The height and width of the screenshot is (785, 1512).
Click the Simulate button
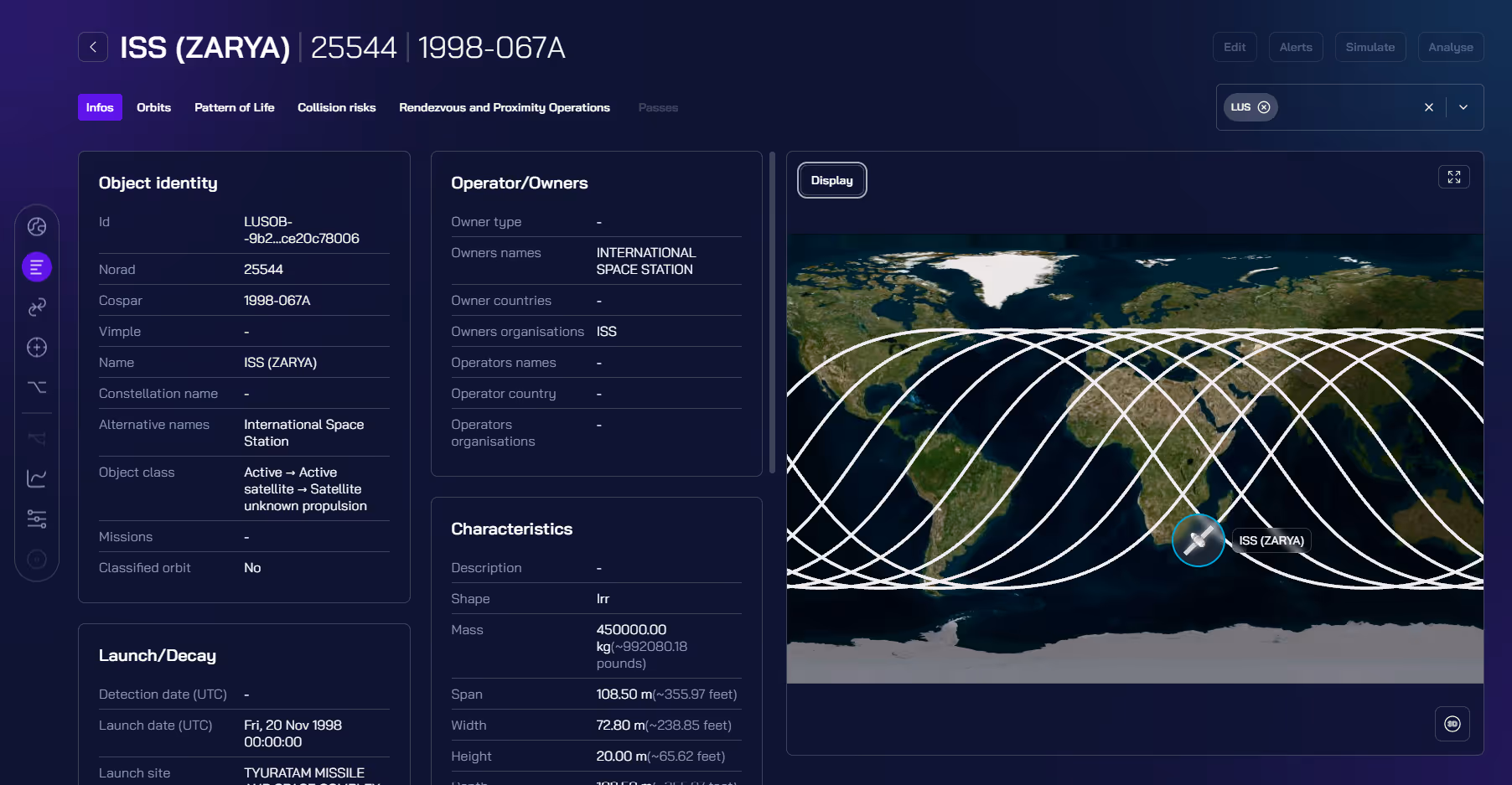pos(1370,47)
